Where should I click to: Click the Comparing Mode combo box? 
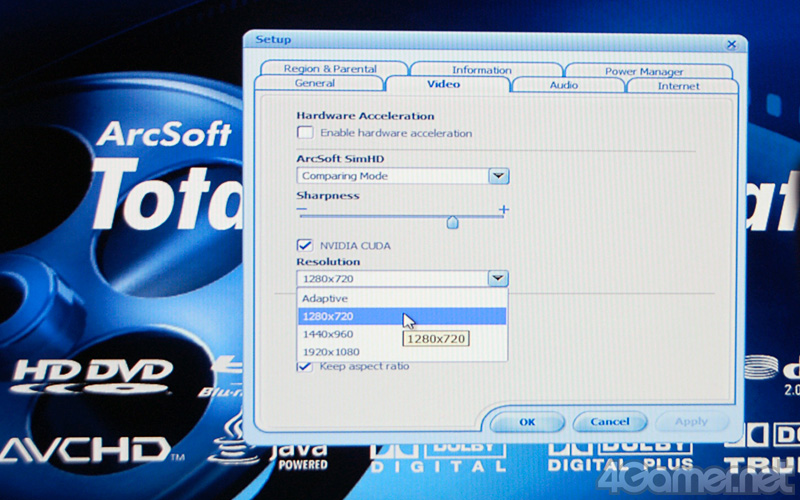click(403, 176)
